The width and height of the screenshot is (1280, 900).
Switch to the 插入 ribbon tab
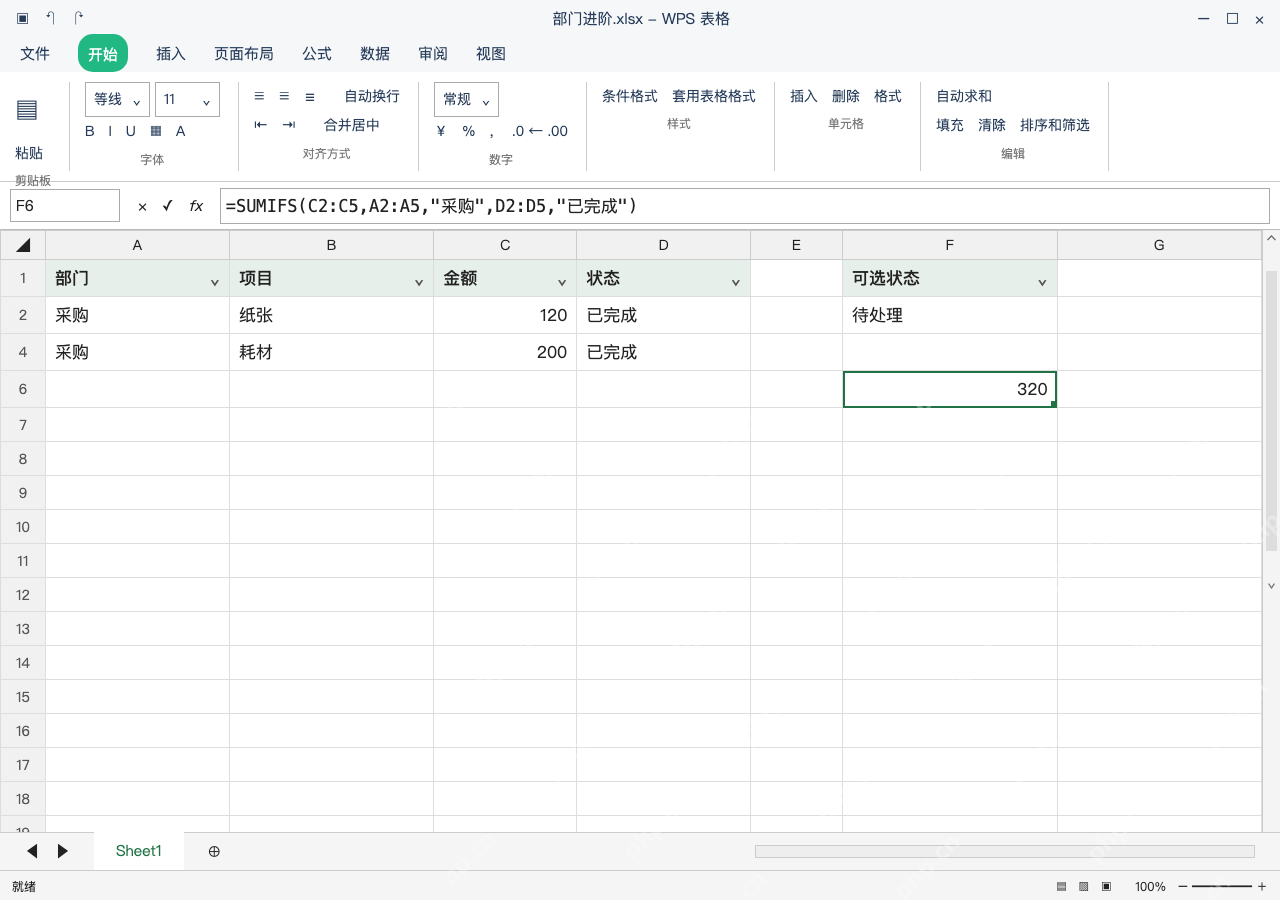click(171, 54)
